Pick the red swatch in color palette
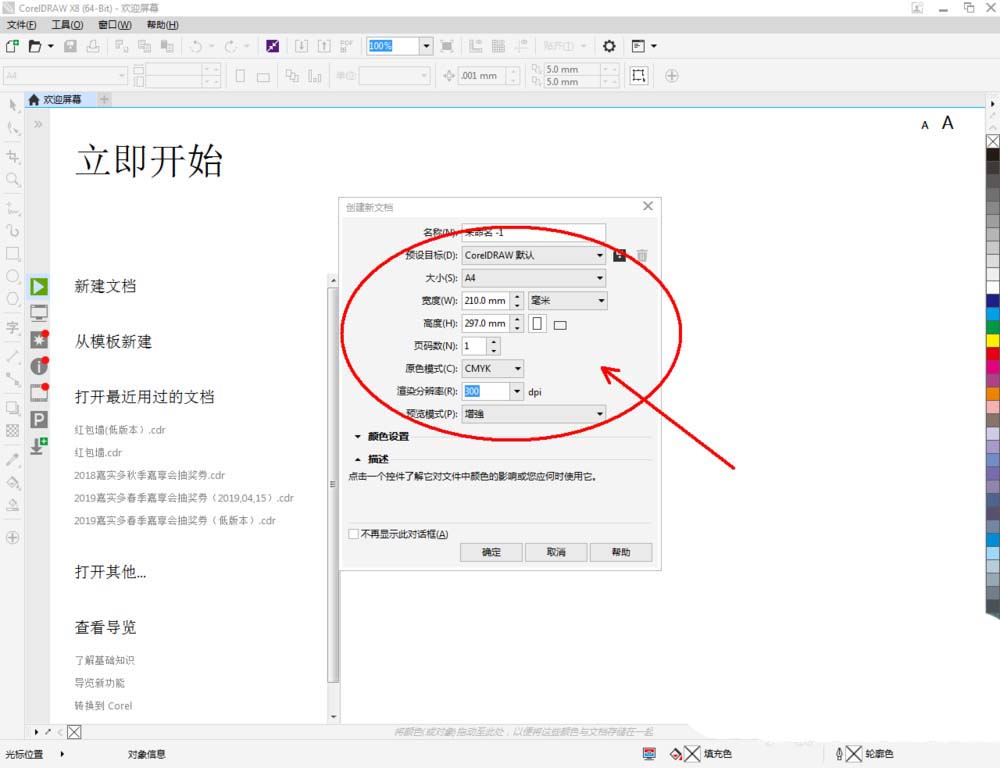Image resolution: width=1000 pixels, height=768 pixels. coord(993,353)
